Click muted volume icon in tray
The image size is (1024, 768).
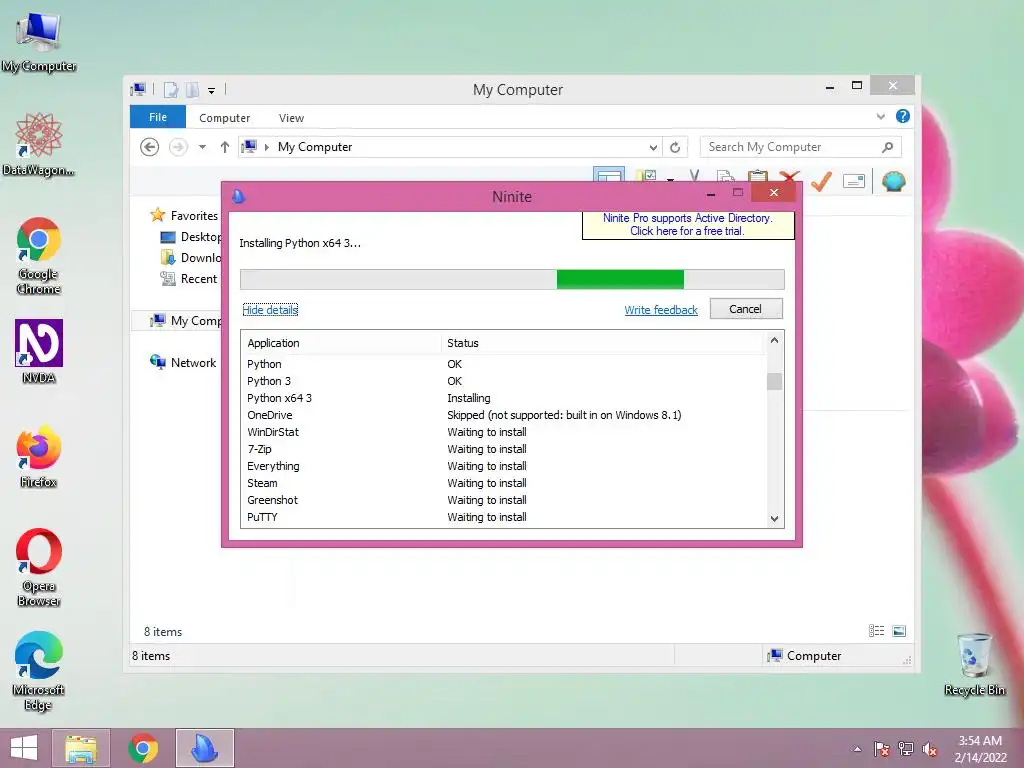point(930,749)
